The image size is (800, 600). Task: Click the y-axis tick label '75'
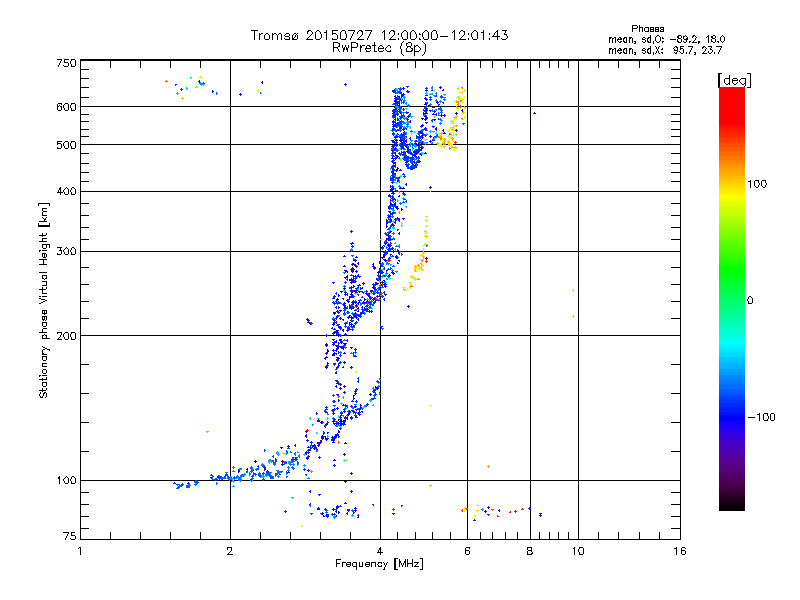(x=70, y=536)
